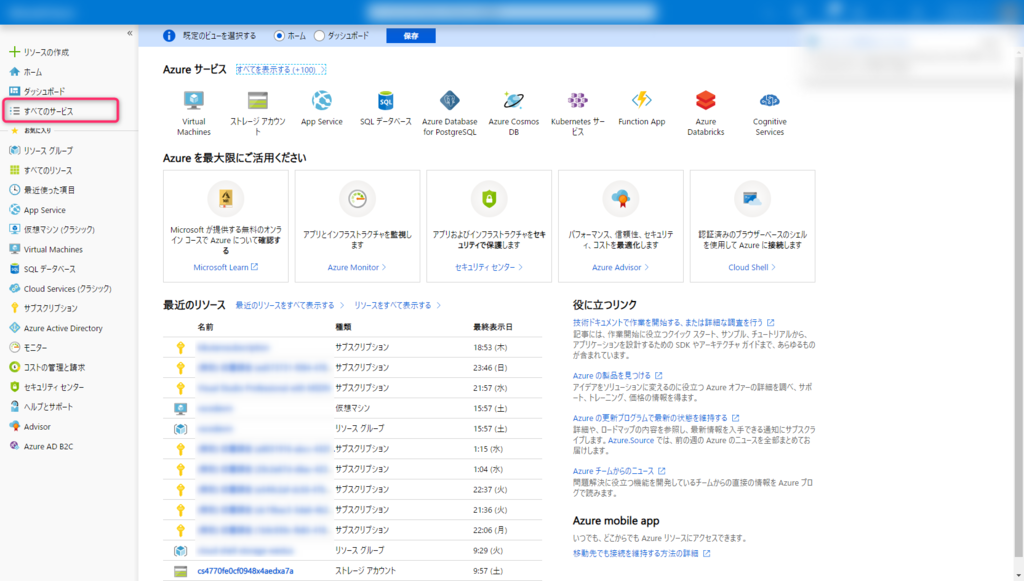The width and height of the screenshot is (1024, 581).
Task: Open Azure Cosmos DB icon
Action: pos(513,101)
